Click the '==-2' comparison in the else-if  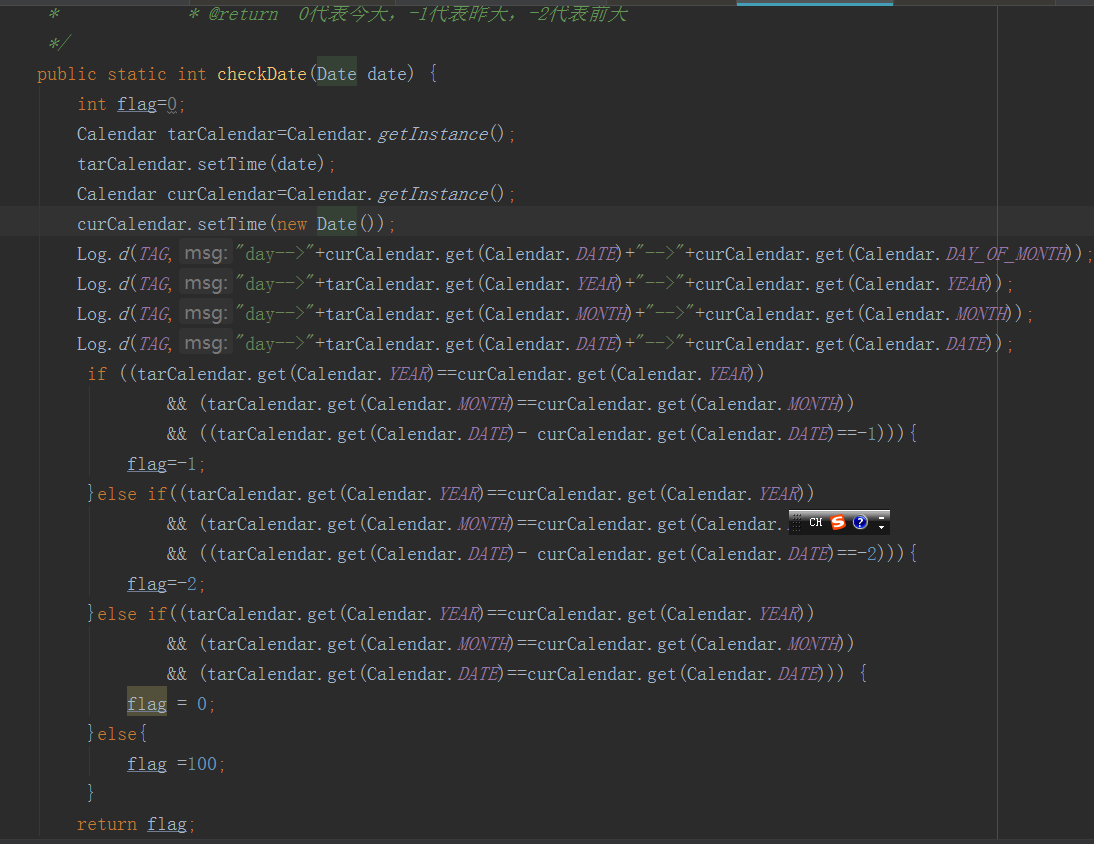(857, 554)
